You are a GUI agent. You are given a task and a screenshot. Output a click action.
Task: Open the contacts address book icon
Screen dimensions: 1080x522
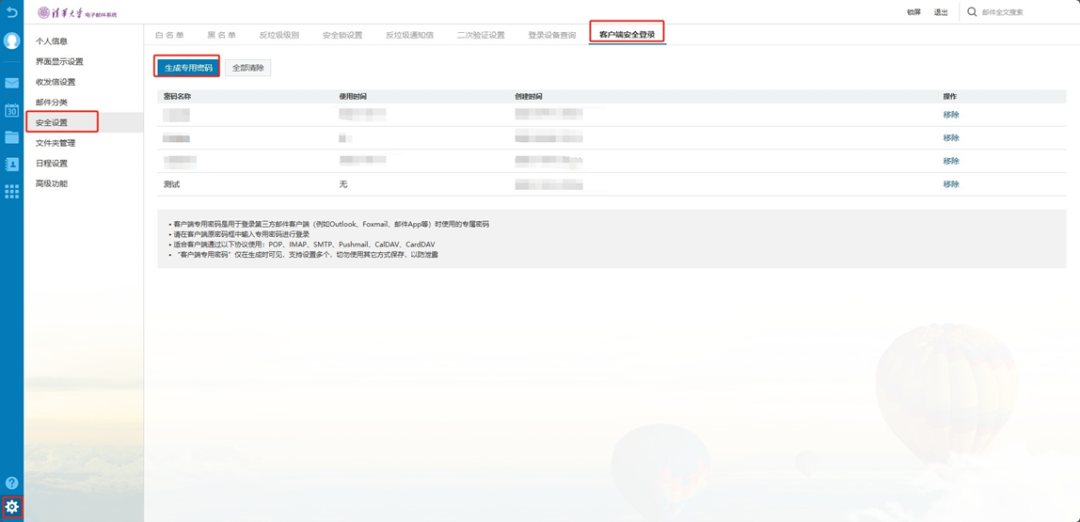(x=12, y=164)
